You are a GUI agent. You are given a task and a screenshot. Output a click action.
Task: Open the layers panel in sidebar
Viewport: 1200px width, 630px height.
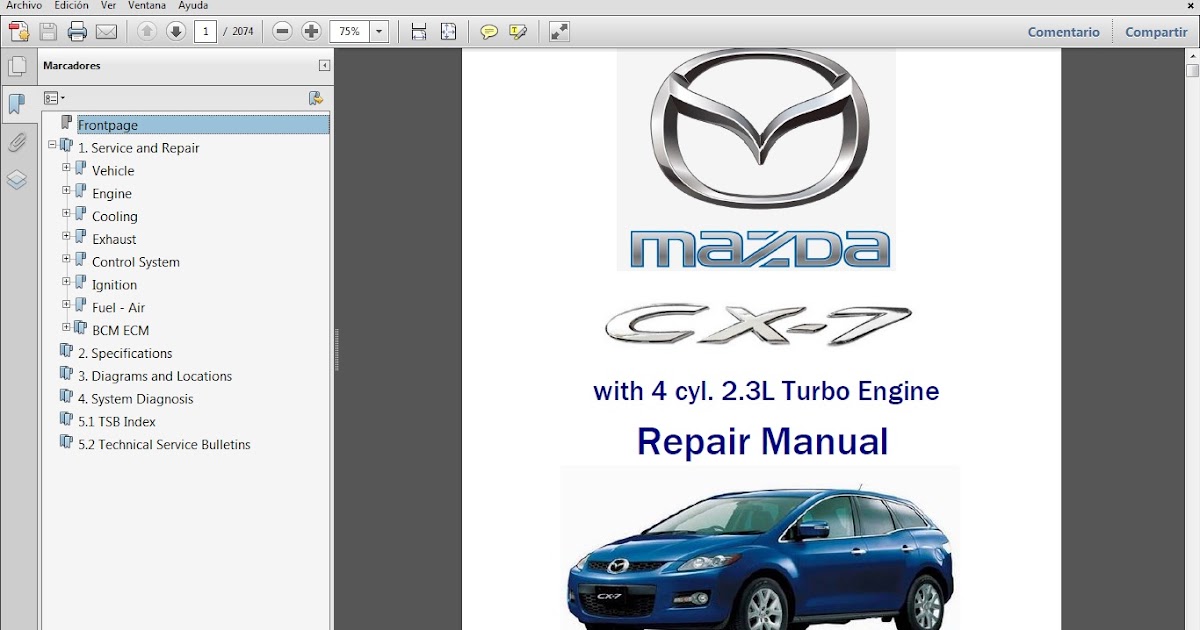pos(16,179)
